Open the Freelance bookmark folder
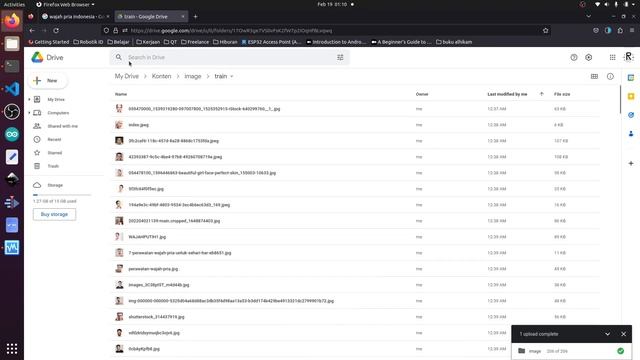This screenshot has height=360, width=640. point(195,42)
